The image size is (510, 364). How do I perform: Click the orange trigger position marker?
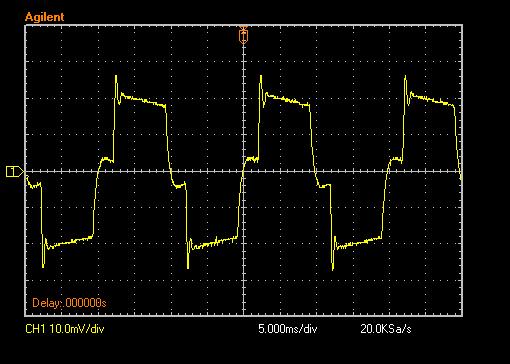click(244, 35)
